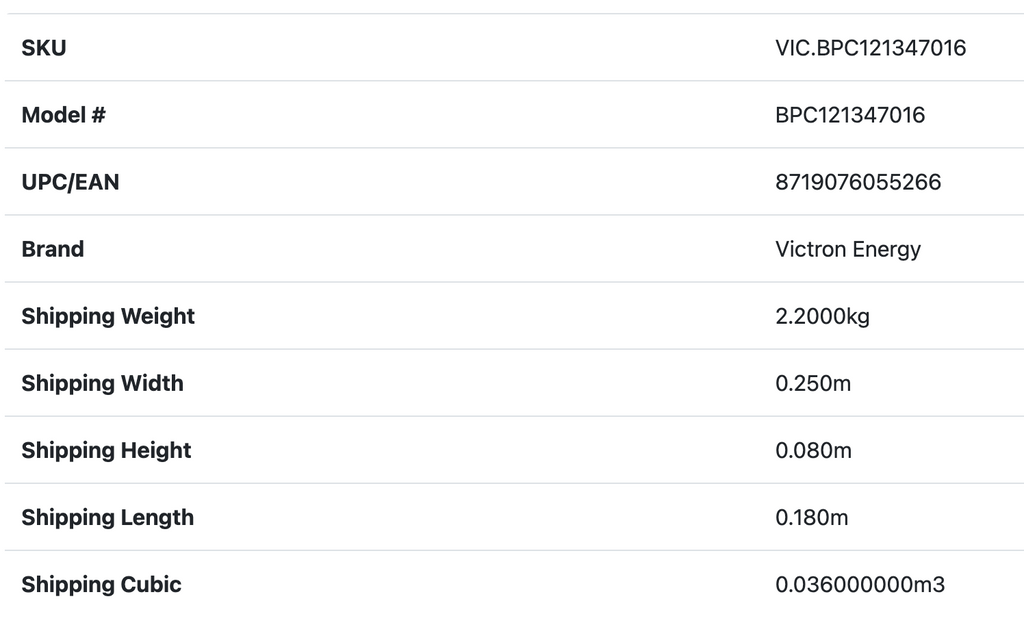This screenshot has width=1024, height=627.
Task: Select the weight value 2.2000kg
Action: (822, 316)
